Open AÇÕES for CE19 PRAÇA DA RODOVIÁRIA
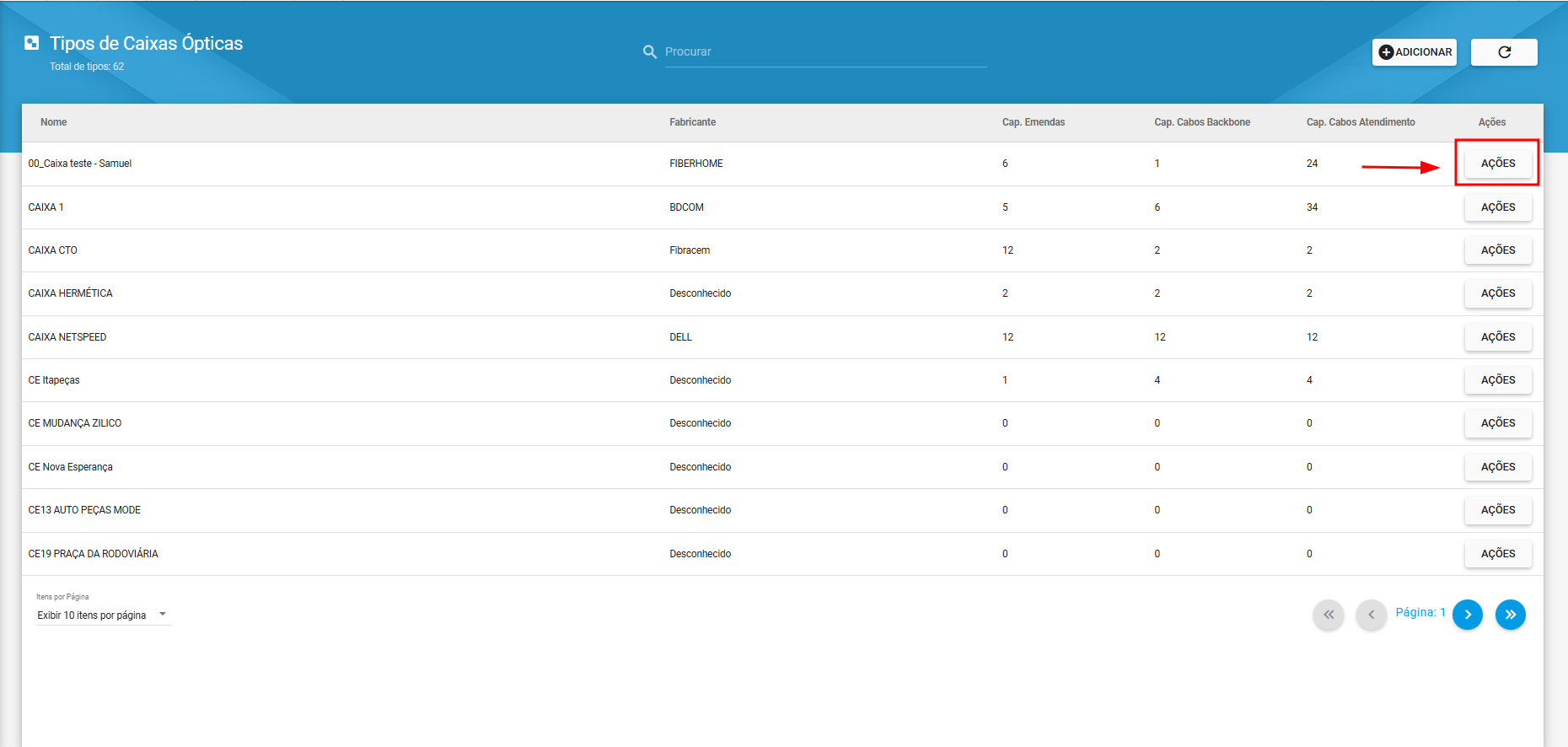The image size is (1568, 747). (x=1498, y=554)
